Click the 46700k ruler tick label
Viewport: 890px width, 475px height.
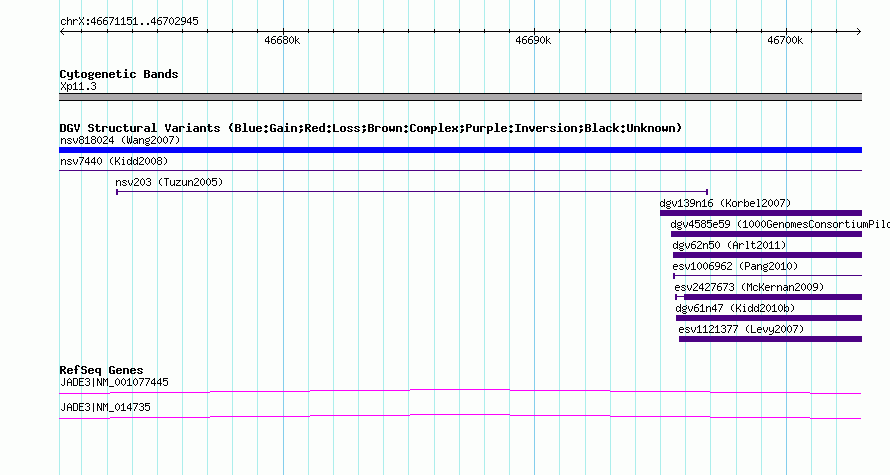click(785, 40)
